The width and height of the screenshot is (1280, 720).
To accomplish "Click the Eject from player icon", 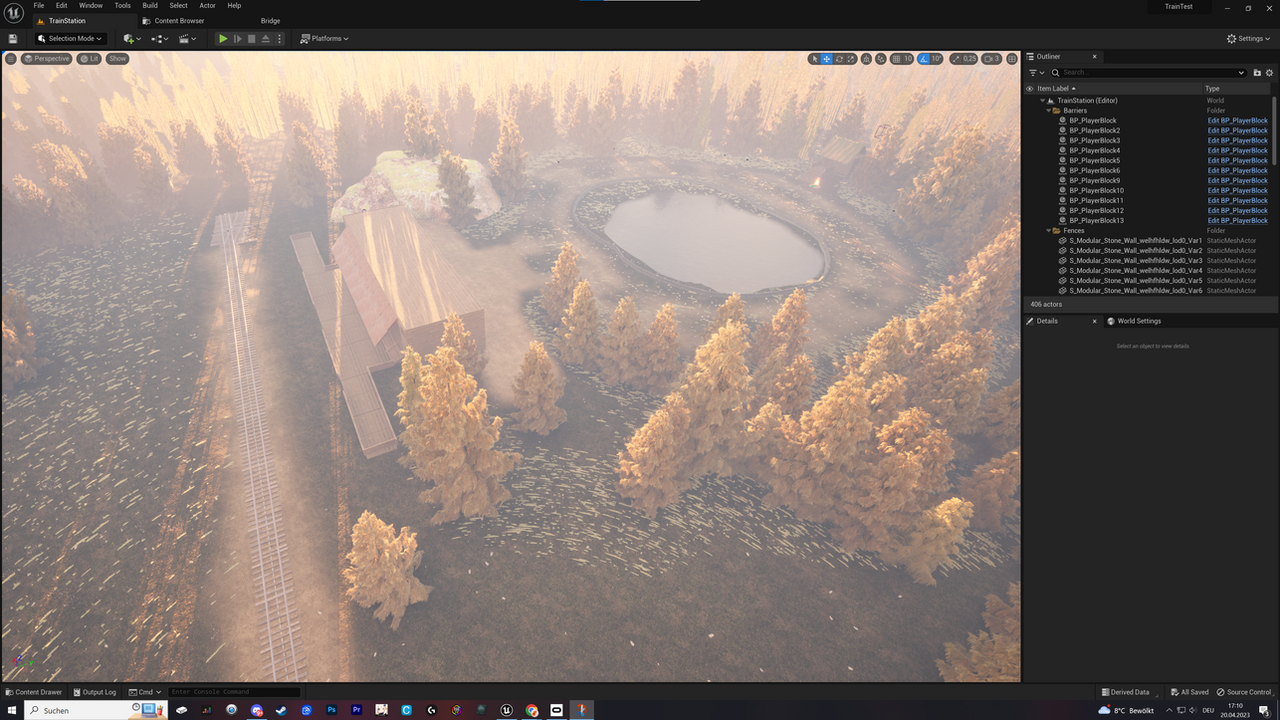I will [x=266, y=38].
